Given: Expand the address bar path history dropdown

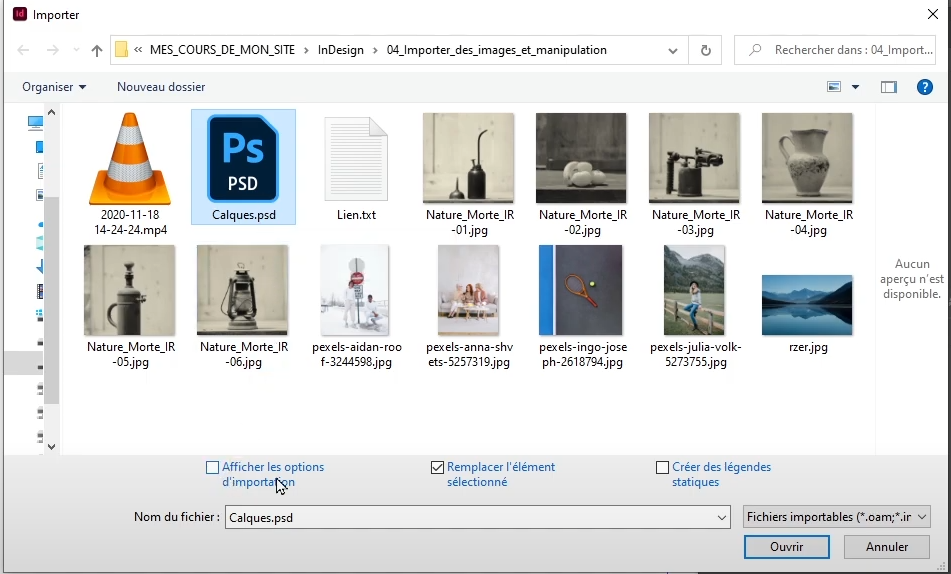Looking at the screenshot, I should coord(675,50).
